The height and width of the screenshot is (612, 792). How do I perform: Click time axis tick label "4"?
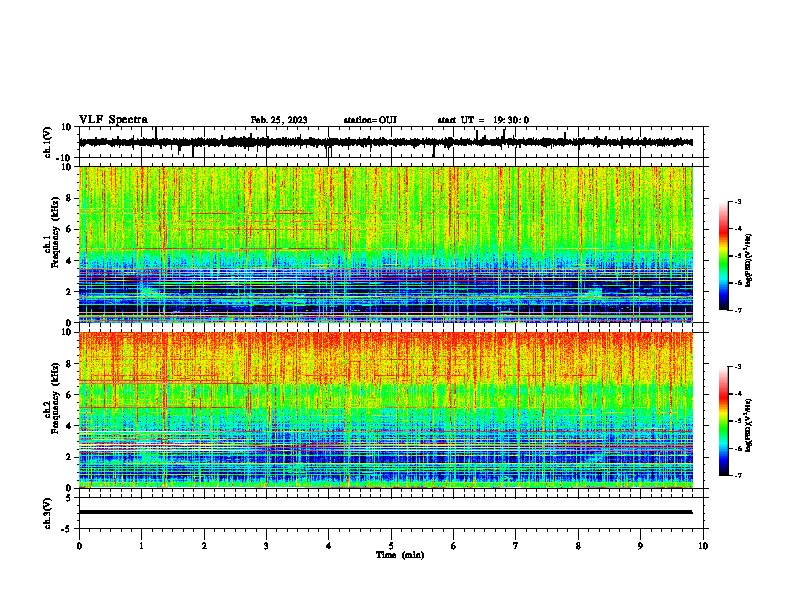click(329, 546)
